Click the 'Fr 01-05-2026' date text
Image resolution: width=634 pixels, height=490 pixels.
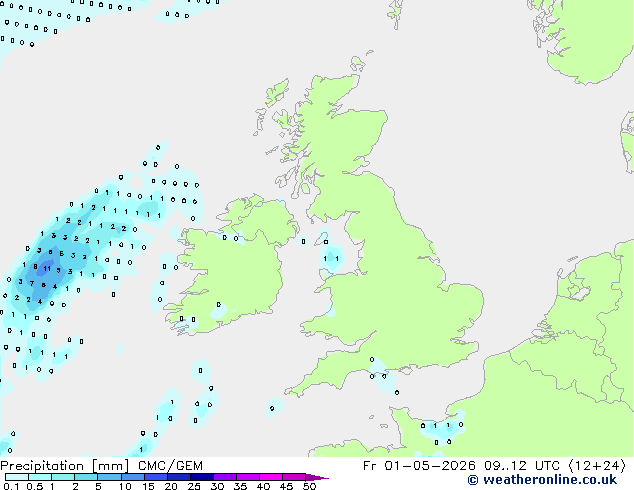click(x=419, y=466)
